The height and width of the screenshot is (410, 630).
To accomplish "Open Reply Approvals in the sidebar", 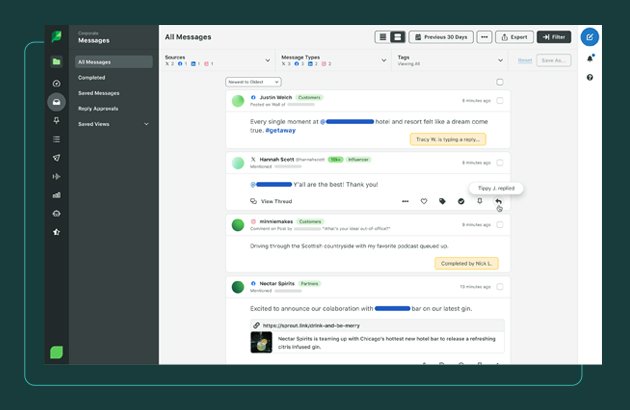I will click(98, 108).
